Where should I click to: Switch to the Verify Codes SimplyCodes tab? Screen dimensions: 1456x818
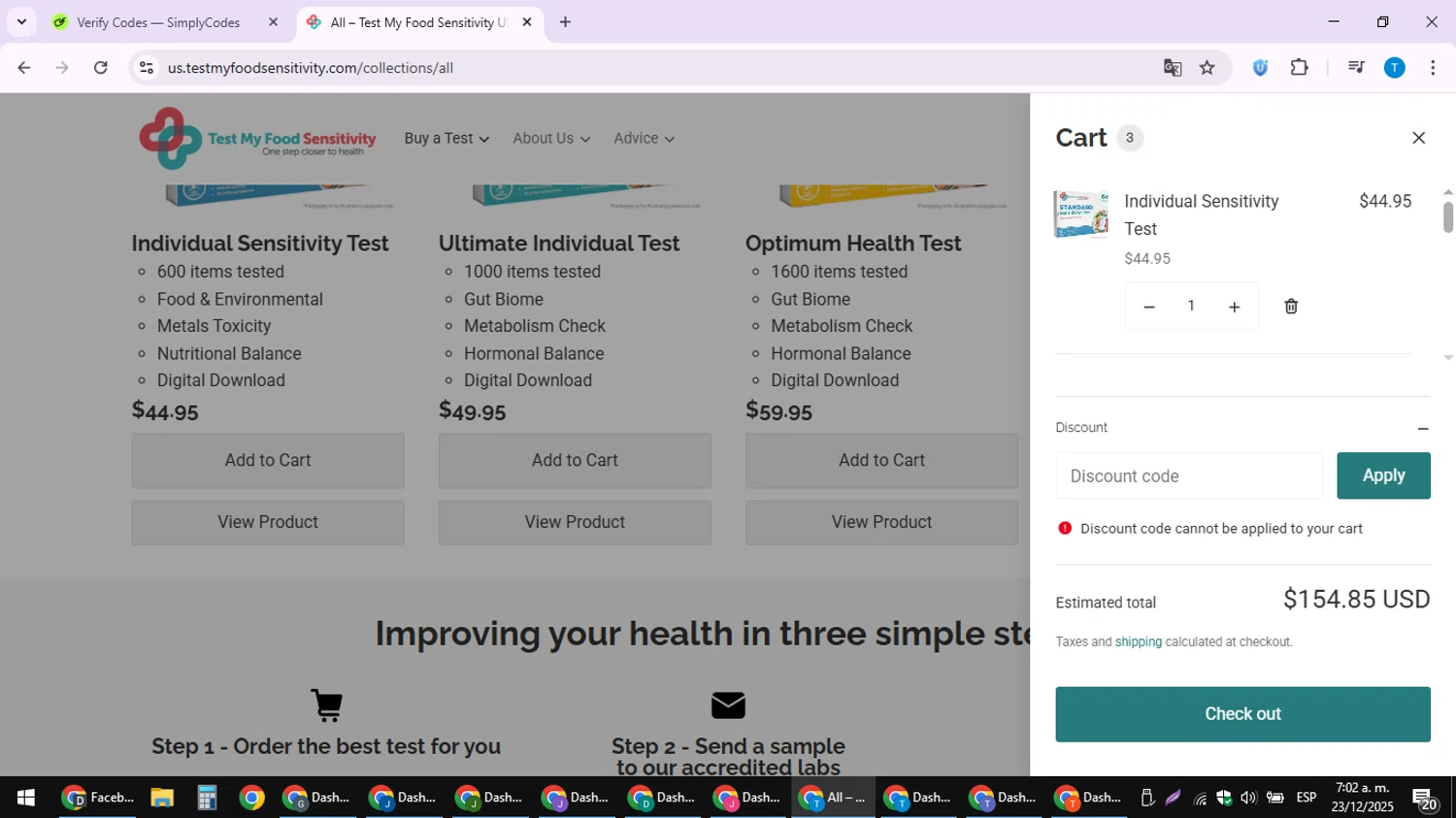point(158,22)
